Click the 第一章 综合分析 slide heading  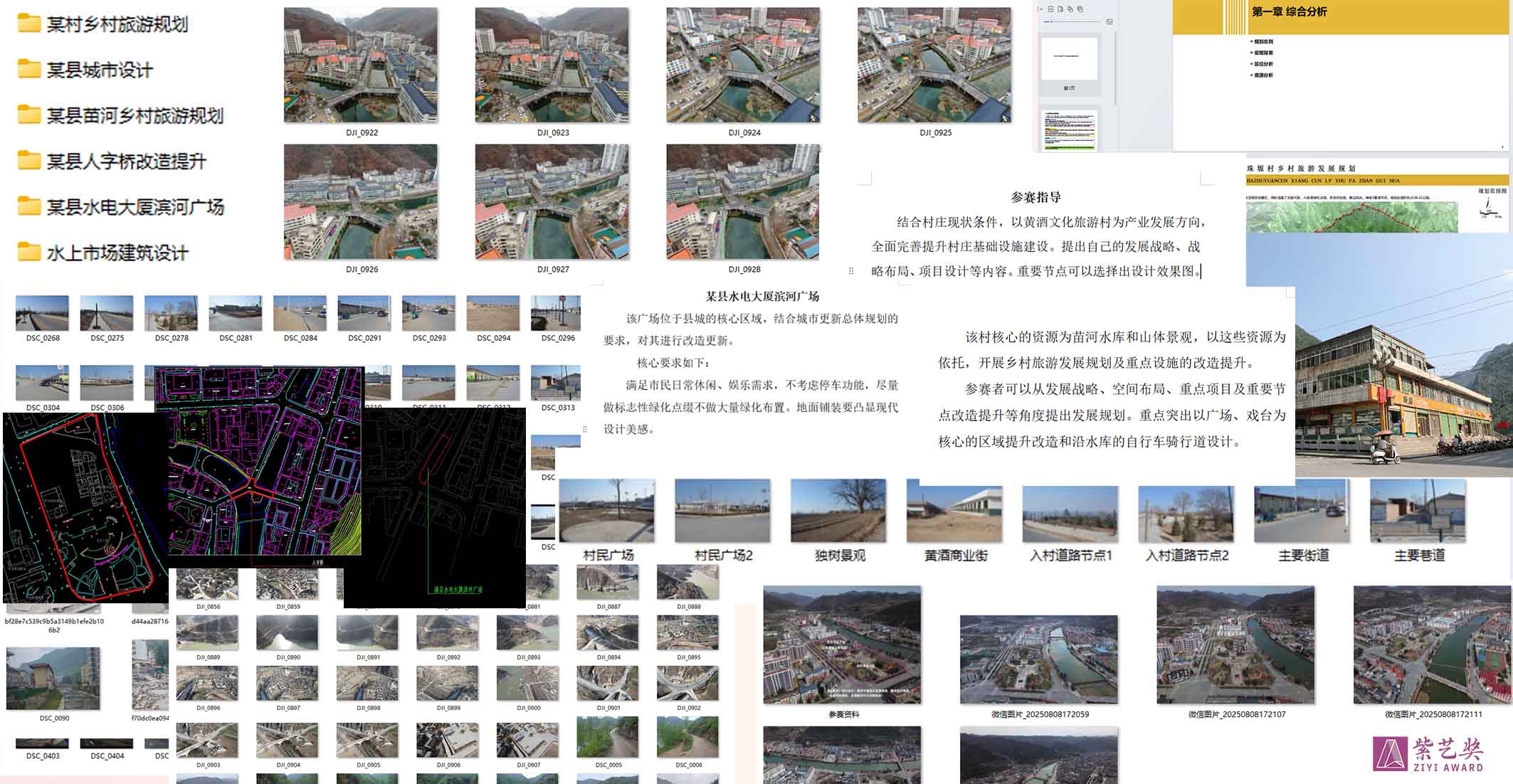click(x=1289, y=12)
